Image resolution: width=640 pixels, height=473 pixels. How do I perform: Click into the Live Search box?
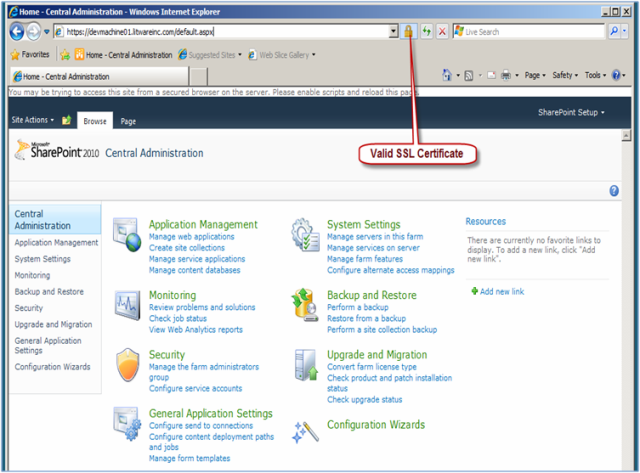tap(529, 31)
